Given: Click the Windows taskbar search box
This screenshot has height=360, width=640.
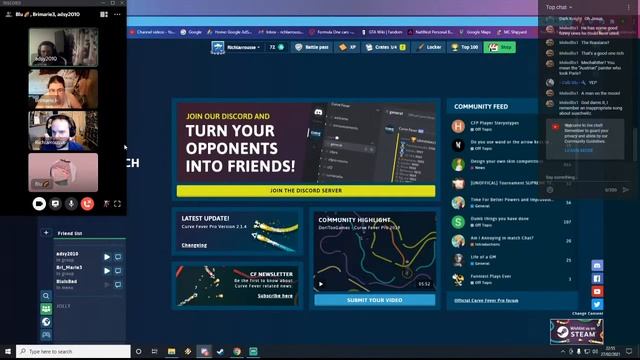Looking at the screenshot, I should tap(73, 351).
